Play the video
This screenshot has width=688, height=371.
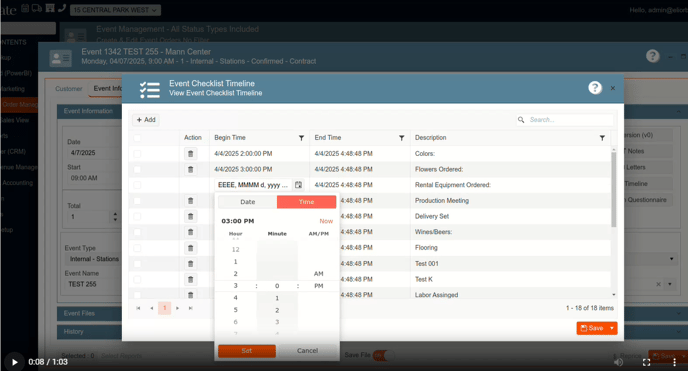[x=14, y=362]
